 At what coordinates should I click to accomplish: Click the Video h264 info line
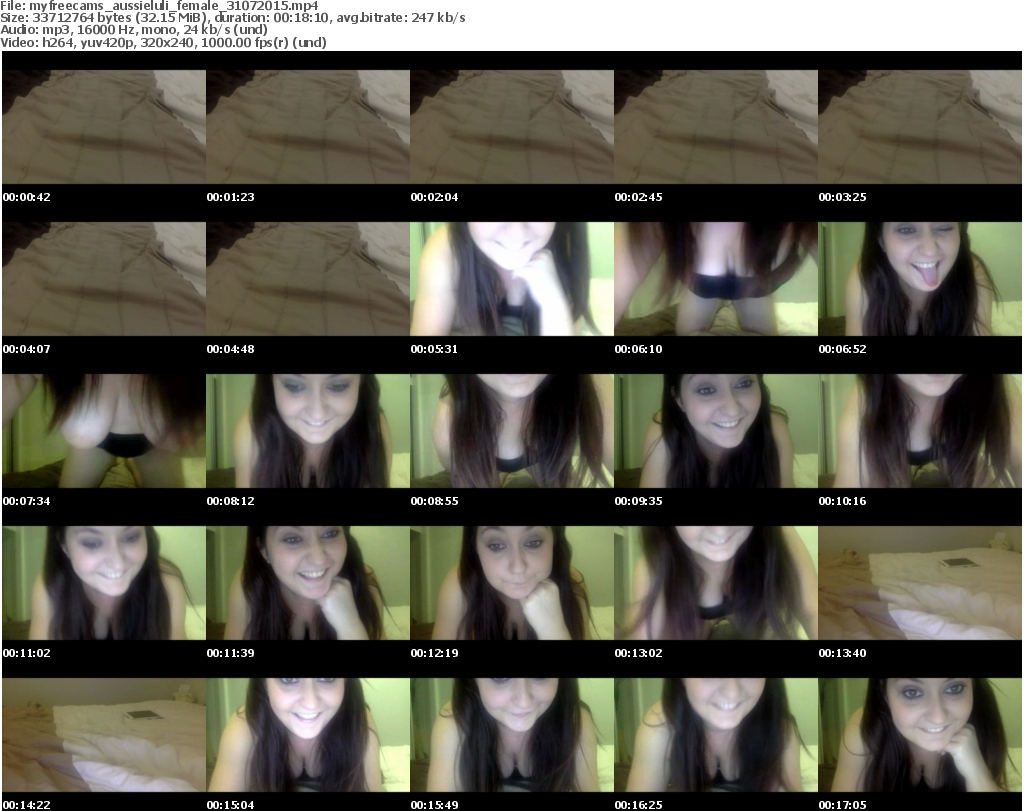pos(163,42)
